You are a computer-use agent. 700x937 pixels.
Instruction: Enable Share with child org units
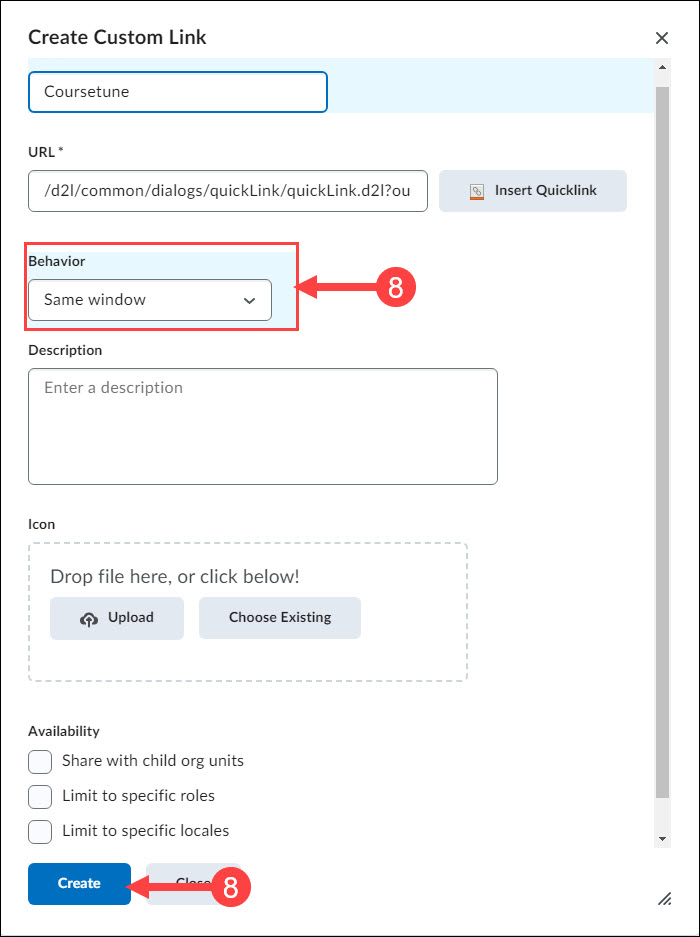[40, 762]
